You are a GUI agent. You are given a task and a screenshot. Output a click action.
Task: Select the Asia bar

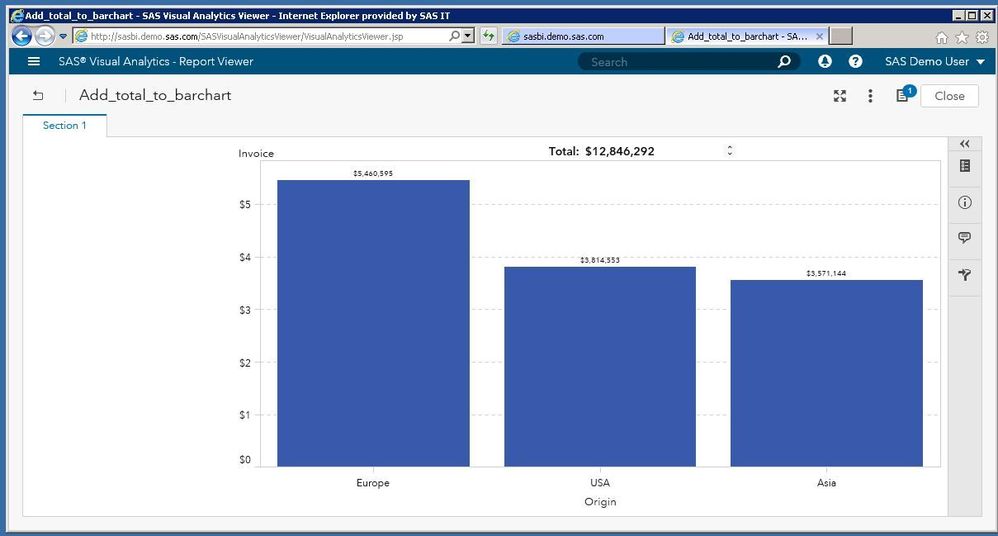[826, 373]
